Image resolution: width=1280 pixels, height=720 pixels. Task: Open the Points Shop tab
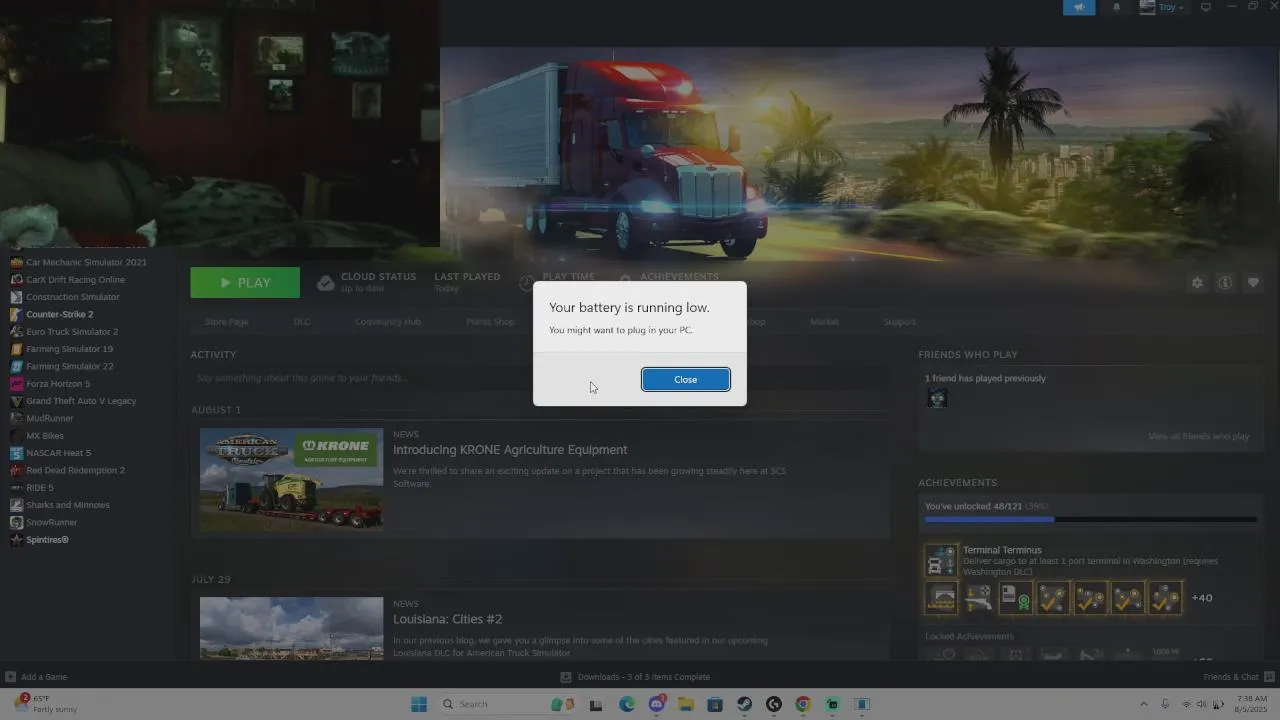[490, 322]
